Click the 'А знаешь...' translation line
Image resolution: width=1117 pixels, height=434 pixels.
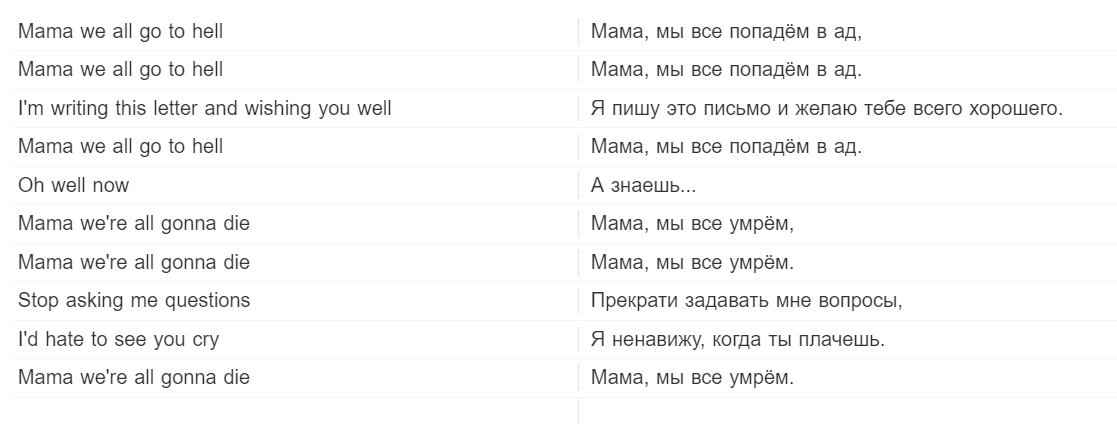coord(643,185)
